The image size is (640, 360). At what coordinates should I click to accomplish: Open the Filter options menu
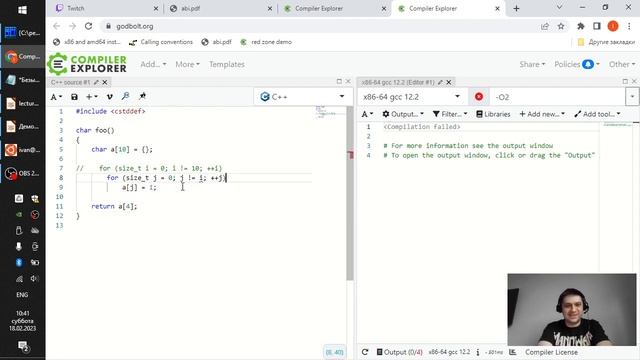pyautogui.click(x=450, y=114)
